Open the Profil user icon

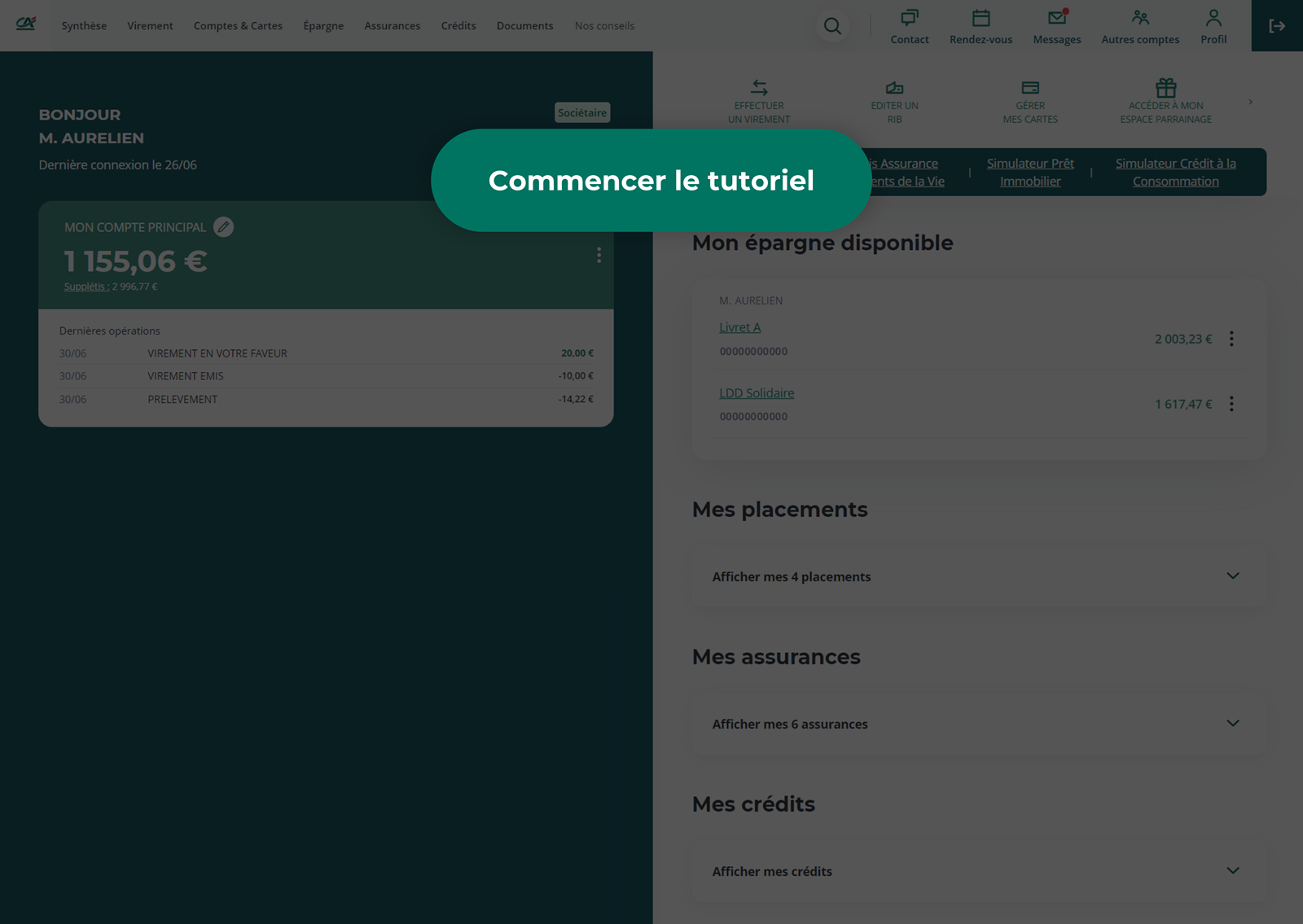[1213, 19]
